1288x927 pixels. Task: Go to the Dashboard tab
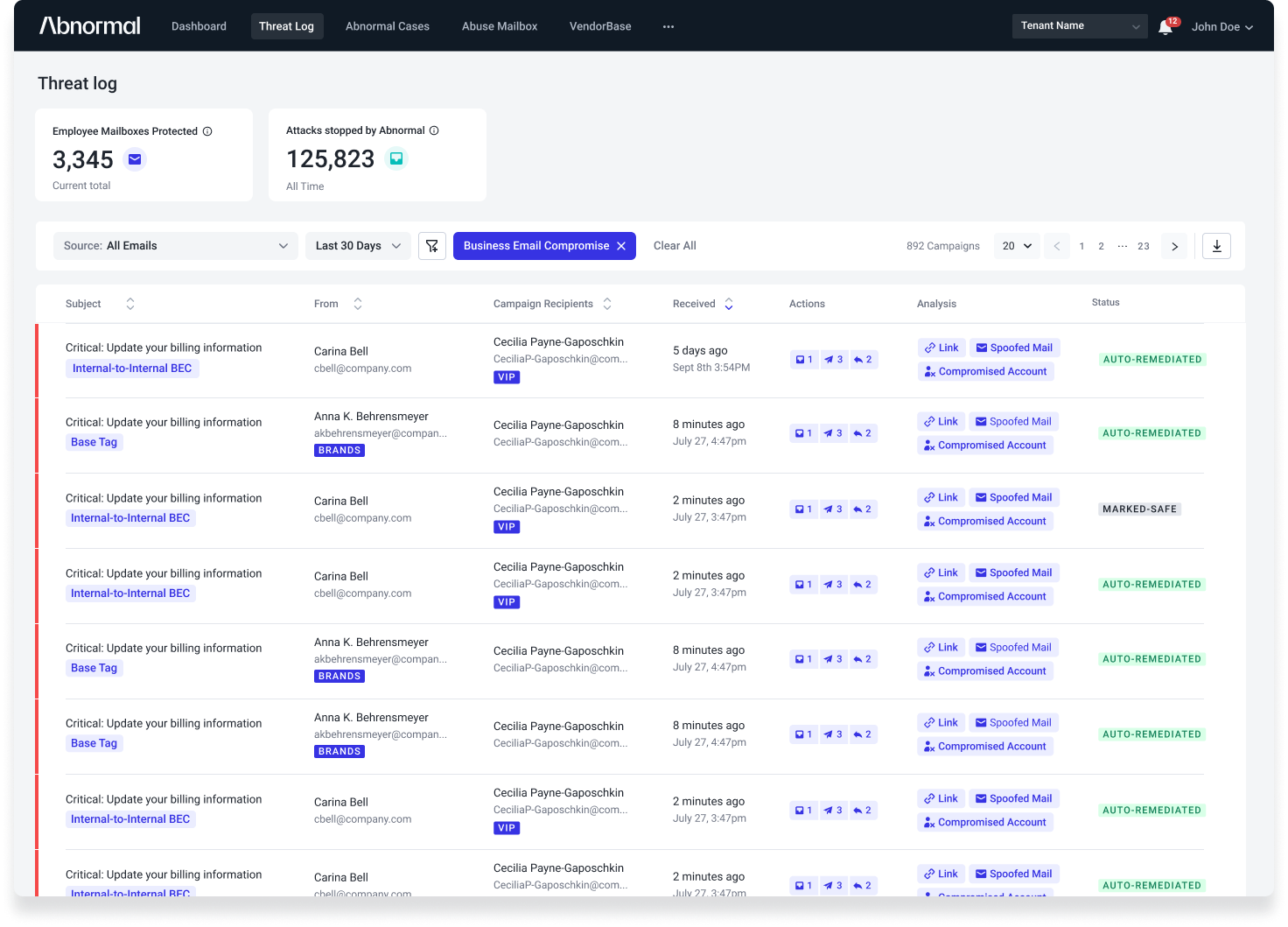coord(199,26)
